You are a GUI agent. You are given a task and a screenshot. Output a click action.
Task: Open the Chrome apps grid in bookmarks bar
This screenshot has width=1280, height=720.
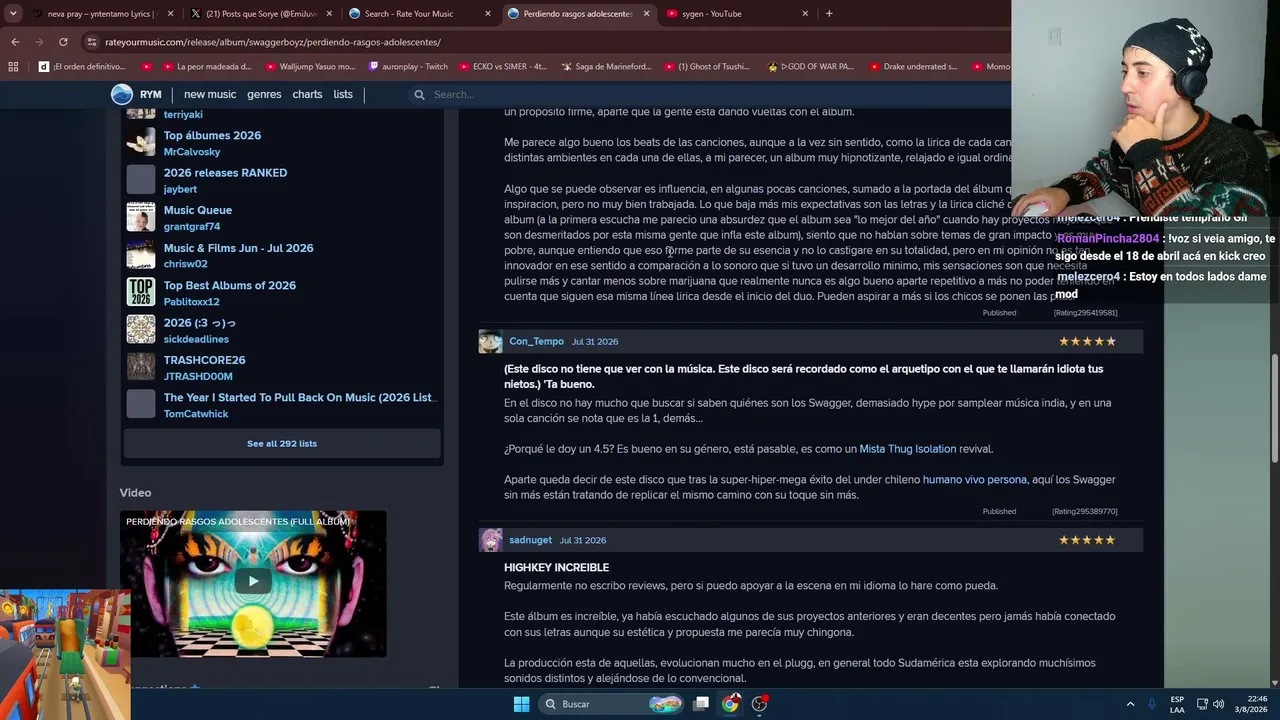13,67
